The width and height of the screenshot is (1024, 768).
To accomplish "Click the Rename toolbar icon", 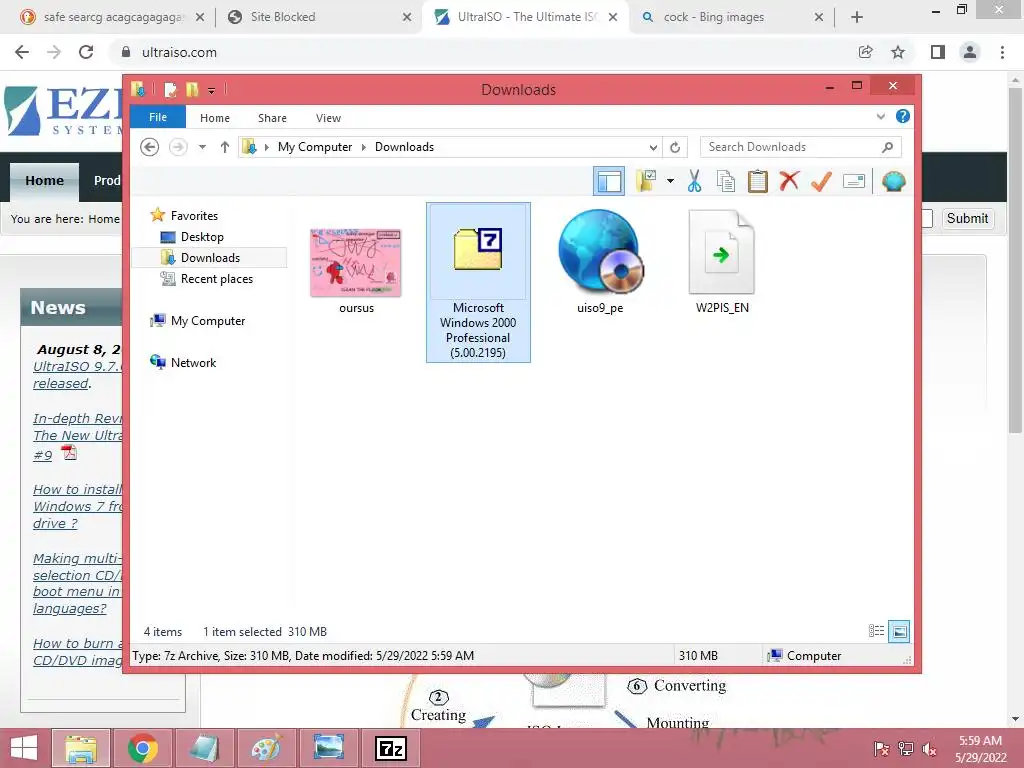I will (854, 181).
